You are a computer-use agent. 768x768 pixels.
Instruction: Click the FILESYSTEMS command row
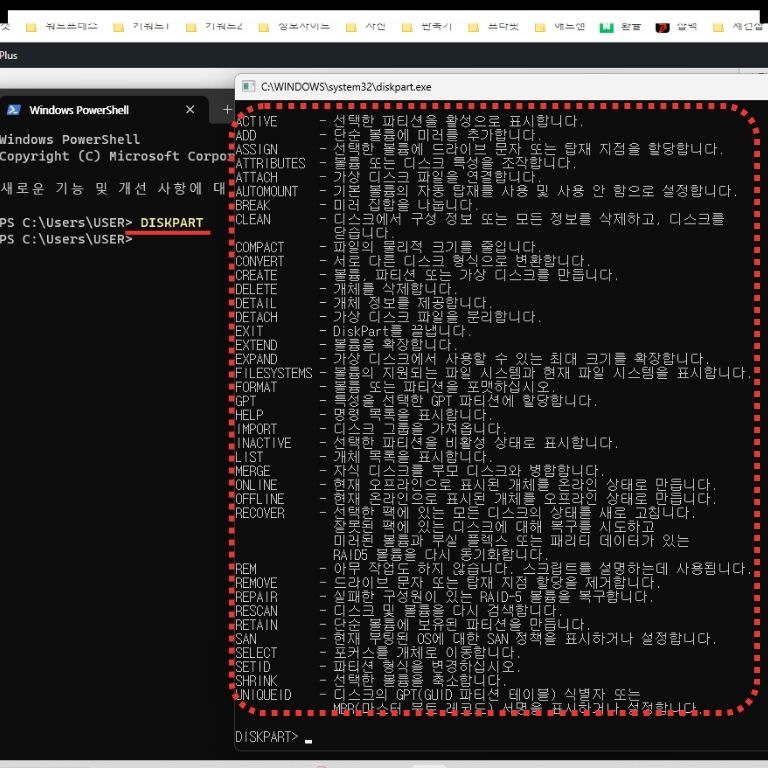(x=493, y=373)
